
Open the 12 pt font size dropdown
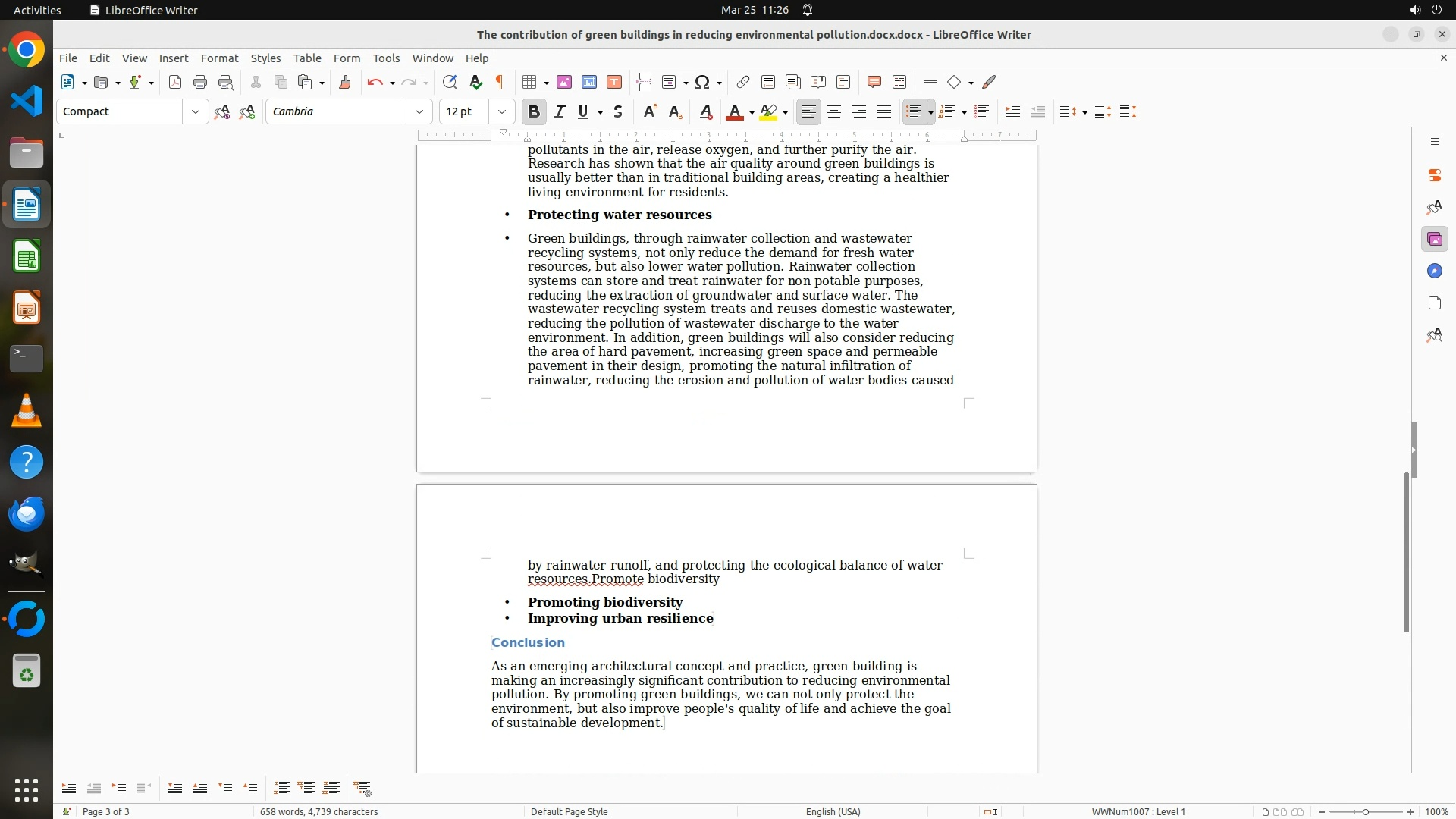[x=502, y=112]
